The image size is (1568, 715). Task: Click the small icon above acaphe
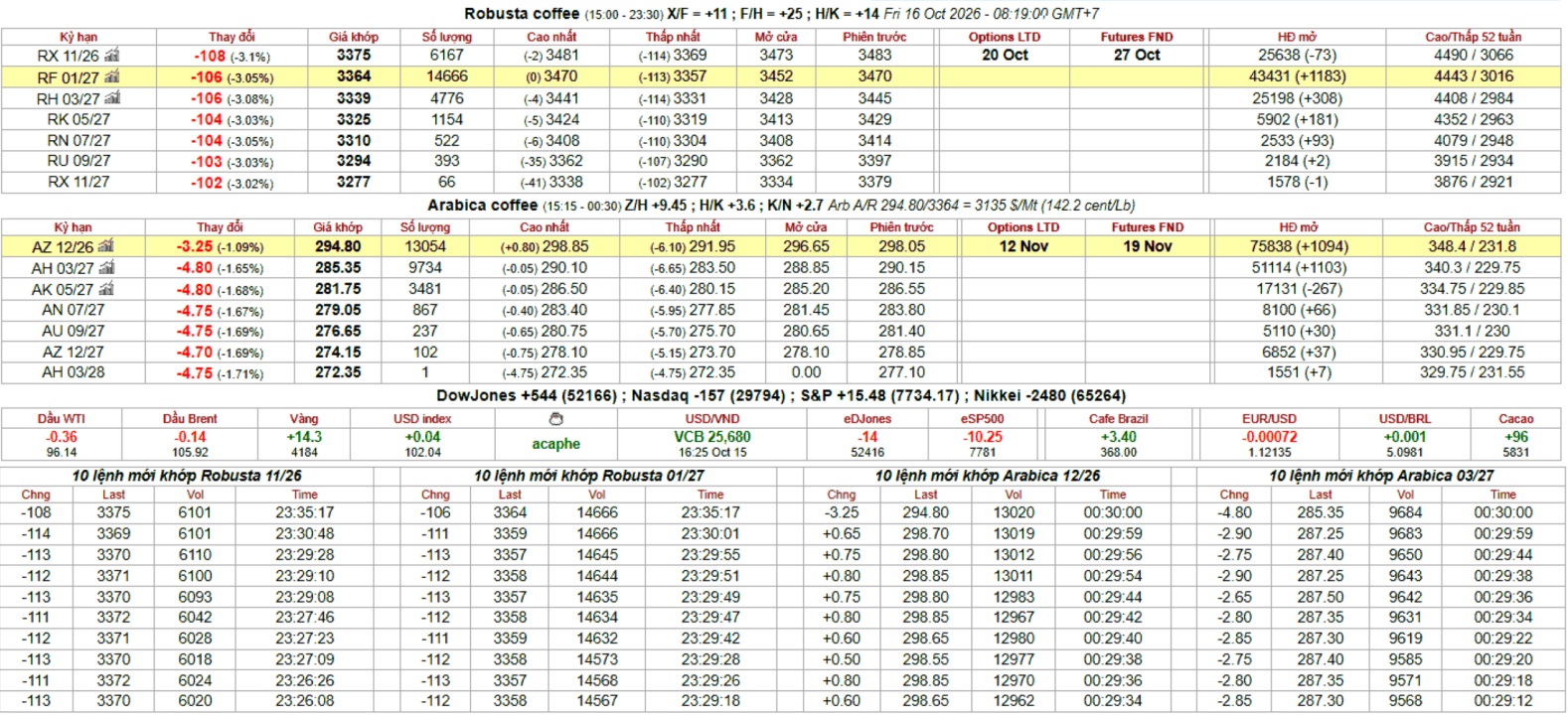click(x=555, y=419)
